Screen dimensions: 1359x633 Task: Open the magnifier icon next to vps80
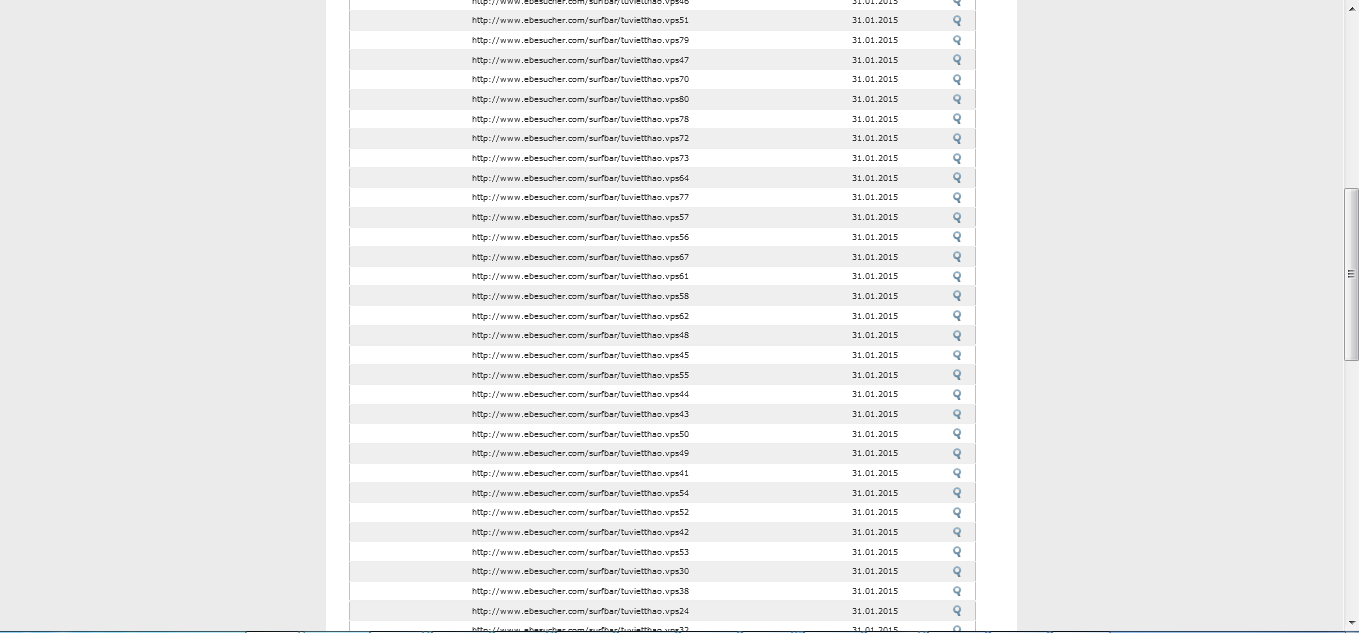click(957, 100)
